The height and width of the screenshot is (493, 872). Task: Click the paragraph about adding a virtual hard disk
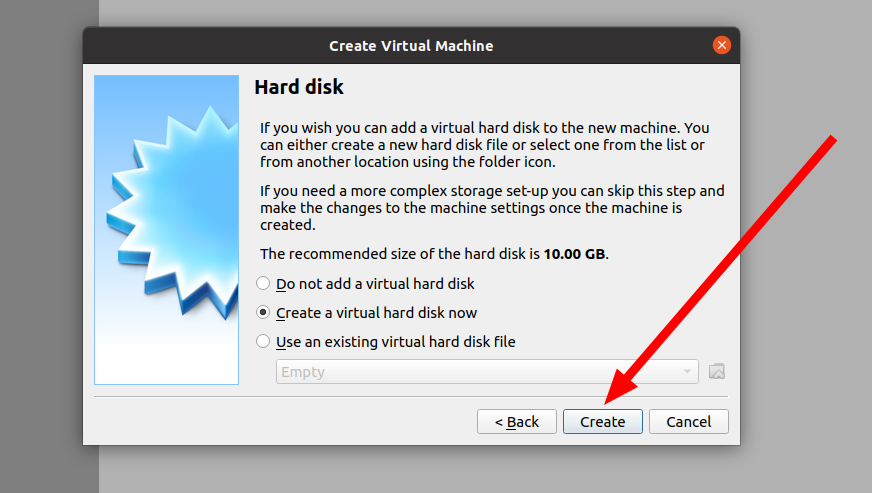(484, 145)
